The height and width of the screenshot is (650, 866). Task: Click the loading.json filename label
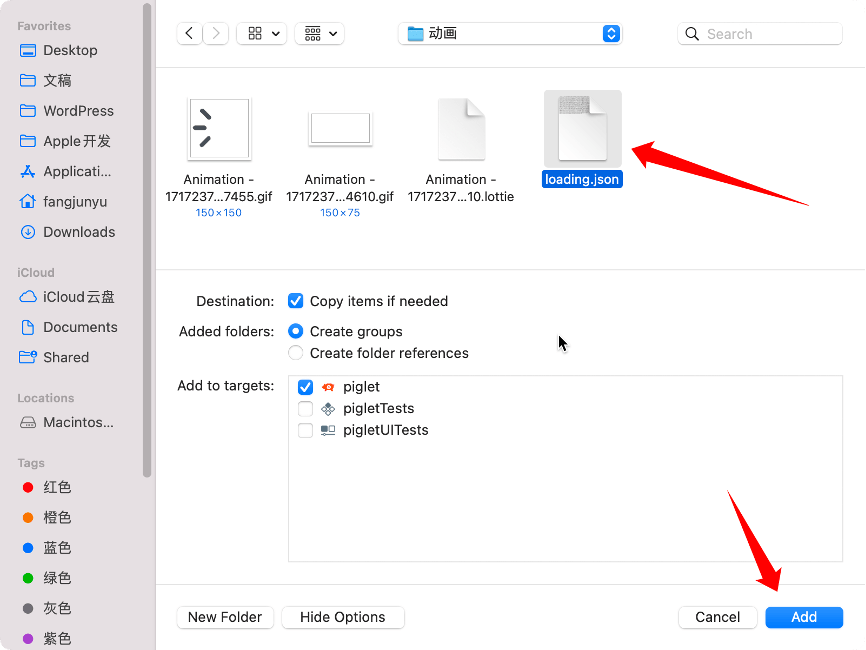(582, 179)
